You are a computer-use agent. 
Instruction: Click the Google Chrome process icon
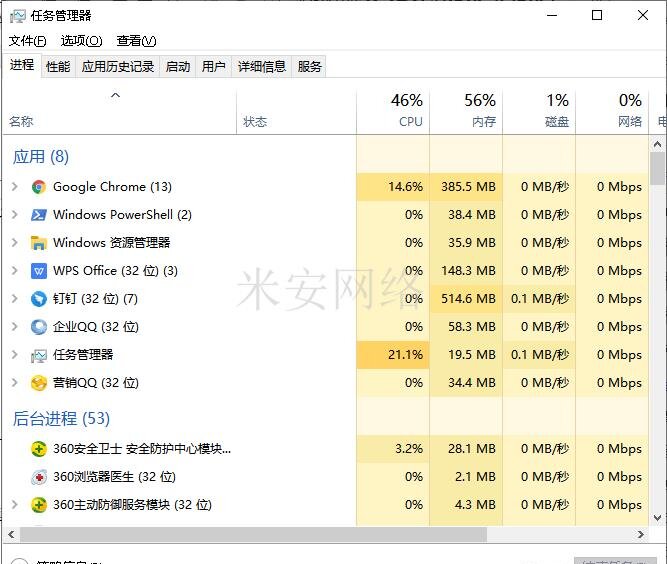[x=39, y=187]
